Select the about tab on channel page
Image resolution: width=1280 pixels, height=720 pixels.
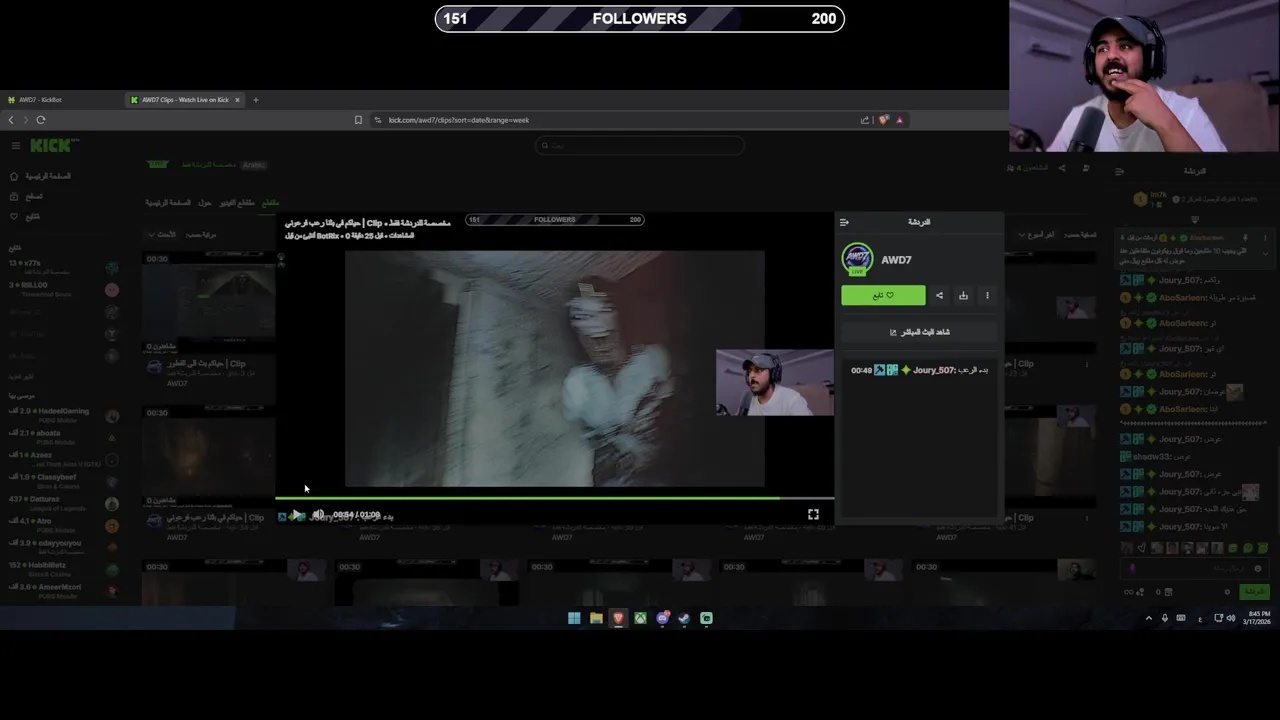click(204, 203)
